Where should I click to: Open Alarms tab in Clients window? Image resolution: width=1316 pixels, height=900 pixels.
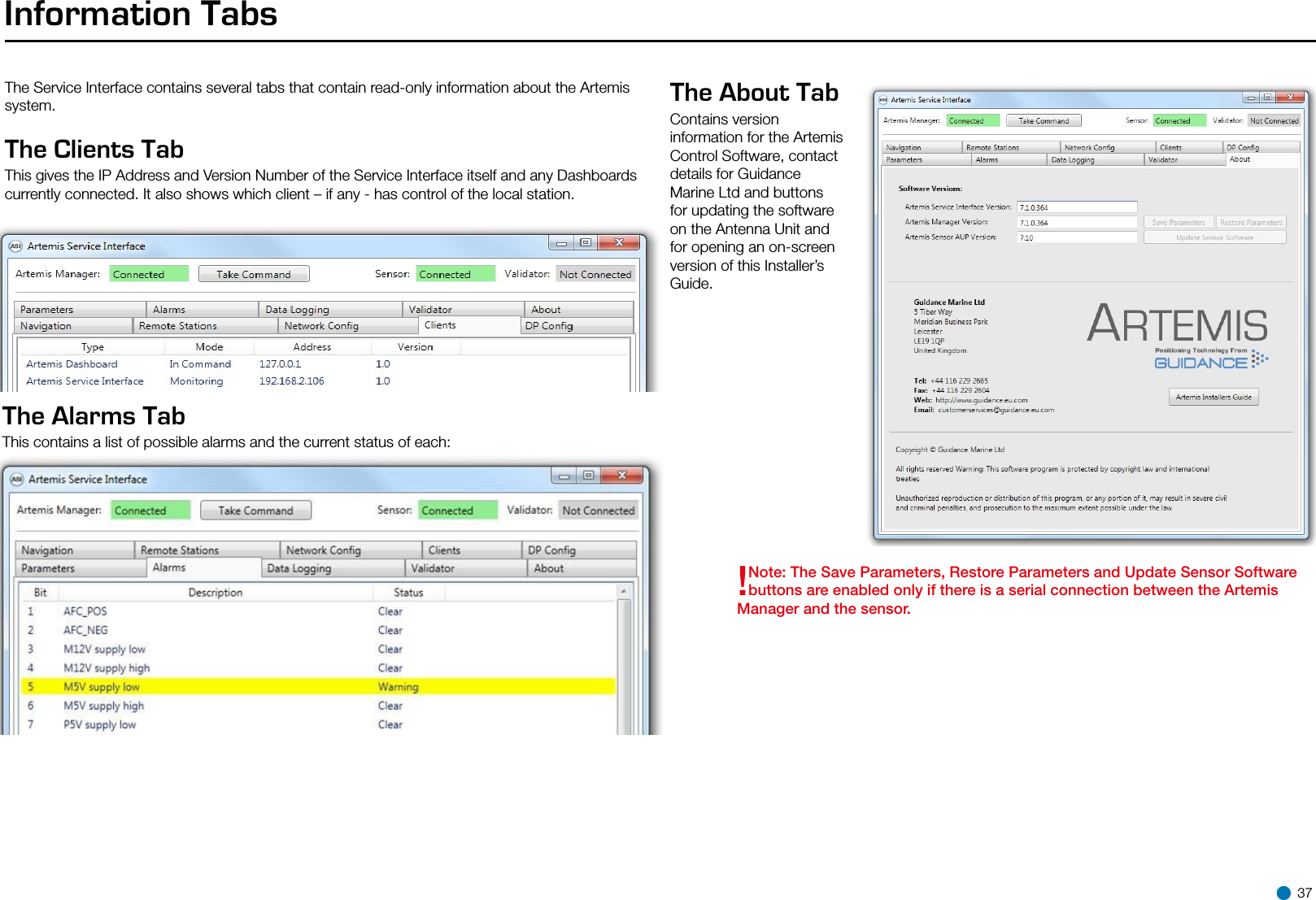click(x=203, y=310)
